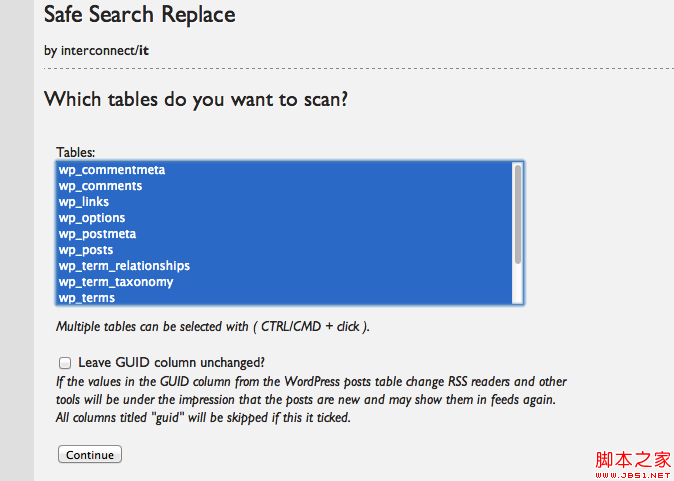Screen dimensions: 674x481
Task: Click the wp_posts table entry
Action: 86,250
